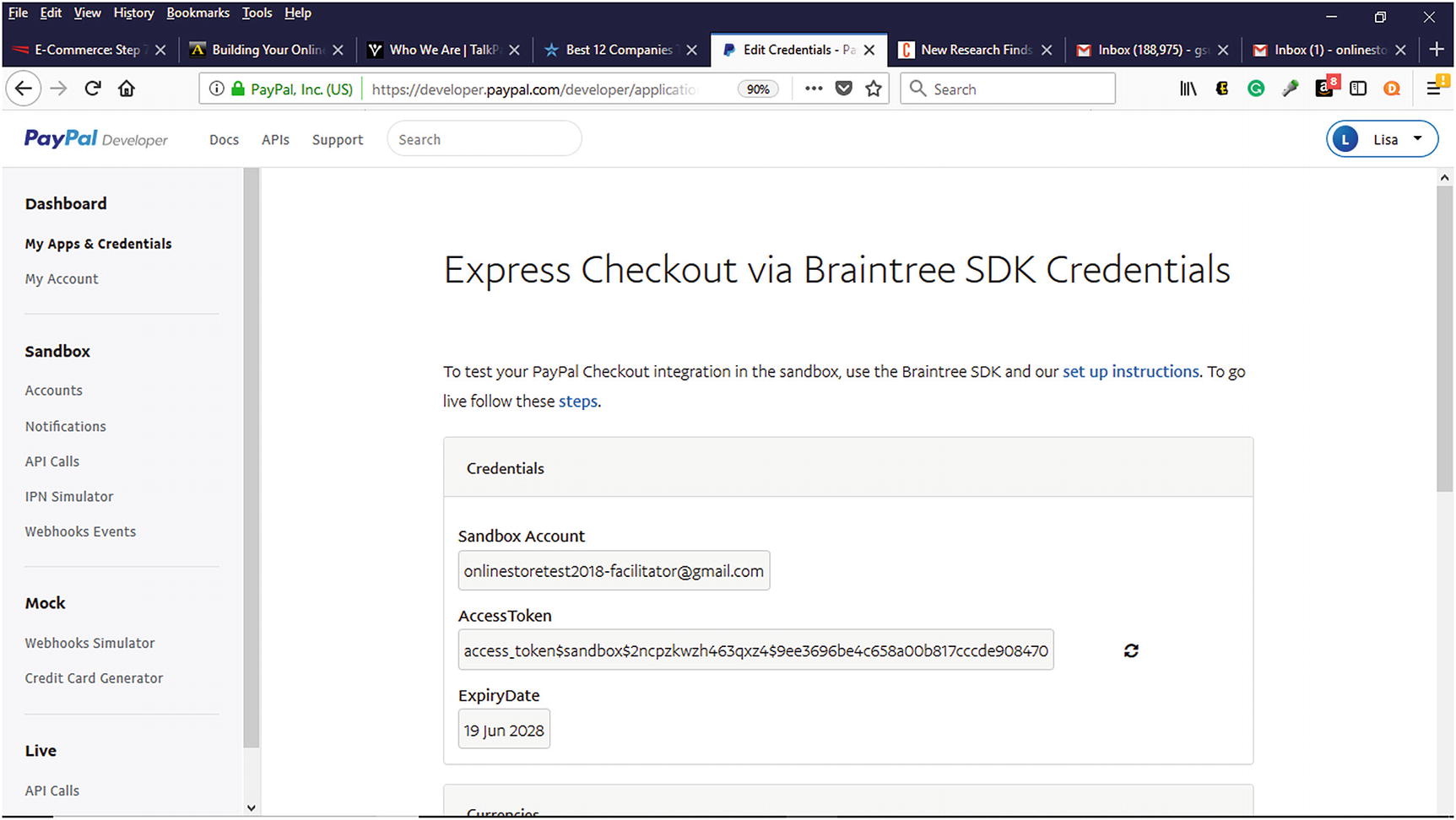The height and width of the screenshot is (820, 1456).
Task: Open the View menu
Action: (87, 13)
